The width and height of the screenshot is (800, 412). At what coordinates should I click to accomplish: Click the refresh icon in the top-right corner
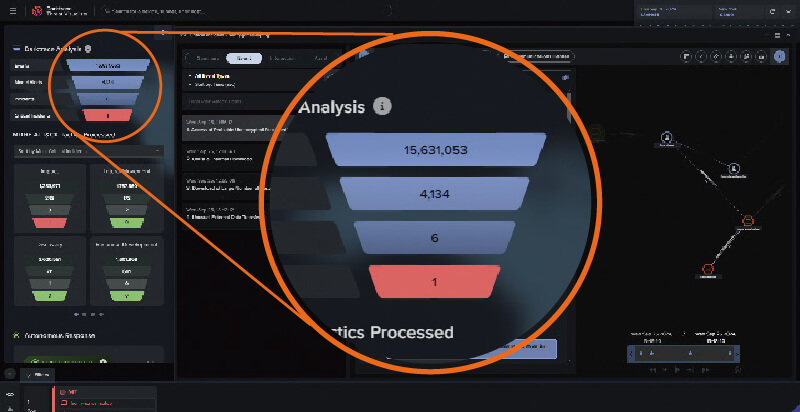point(772,11)
